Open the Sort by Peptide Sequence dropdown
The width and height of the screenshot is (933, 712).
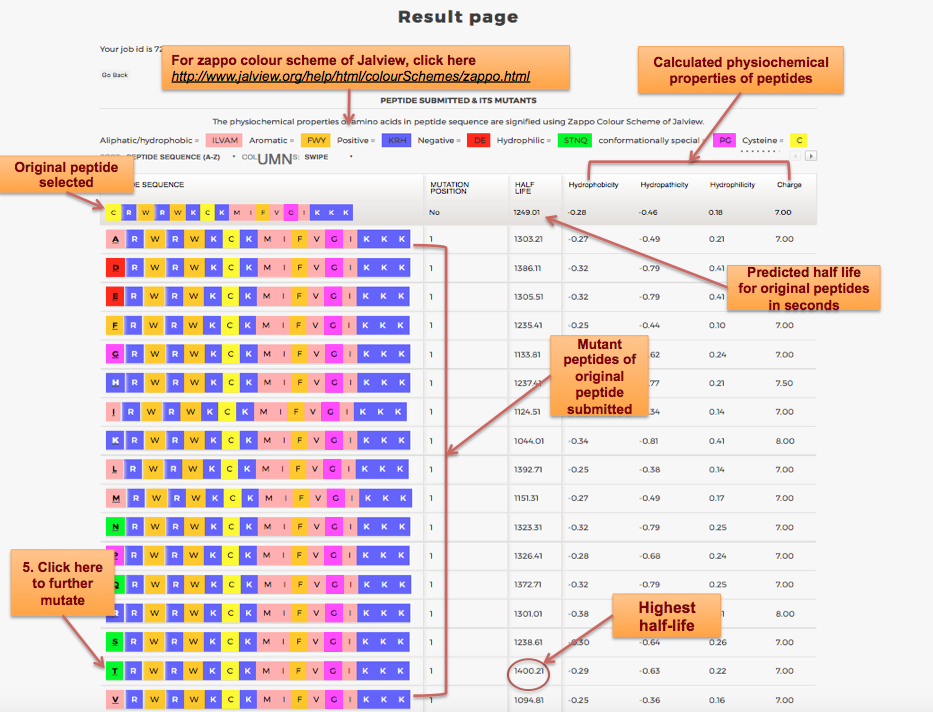click(160, 157)
